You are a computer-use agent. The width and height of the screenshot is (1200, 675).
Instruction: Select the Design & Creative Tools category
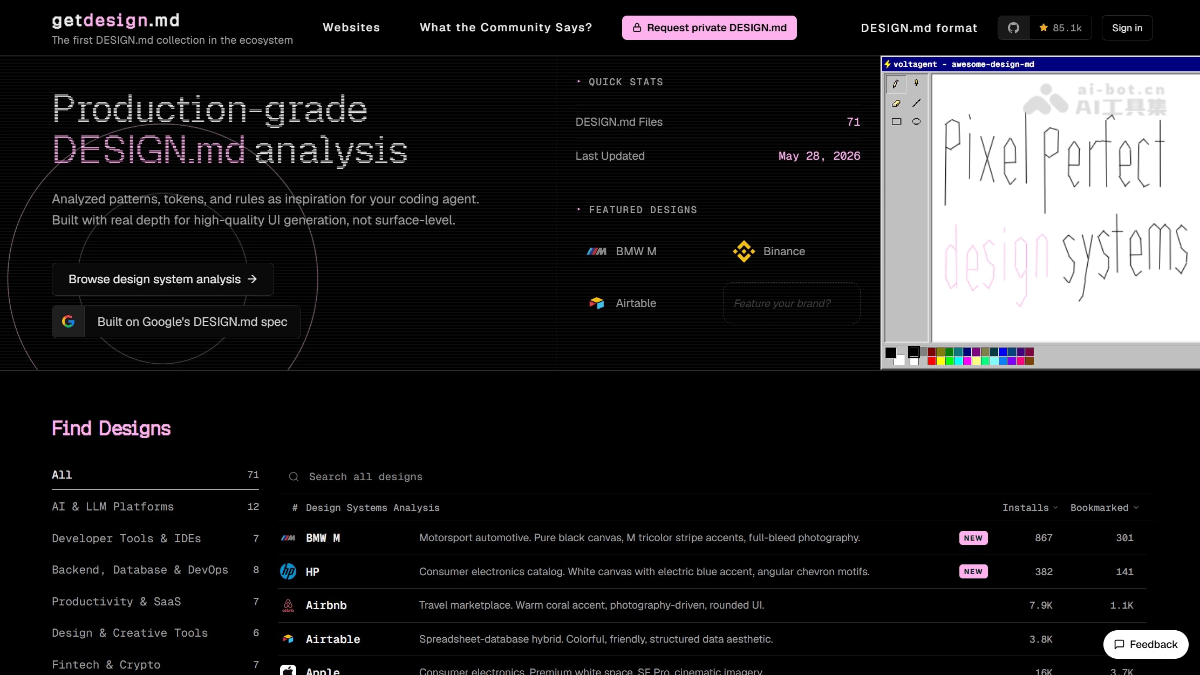point(155,633)
